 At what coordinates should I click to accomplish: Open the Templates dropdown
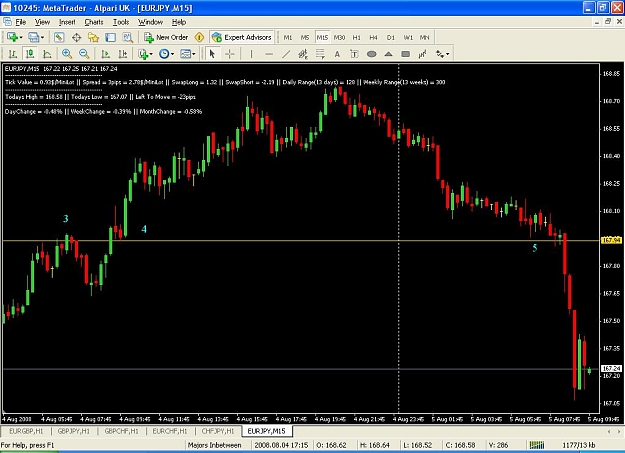(187, 53)
